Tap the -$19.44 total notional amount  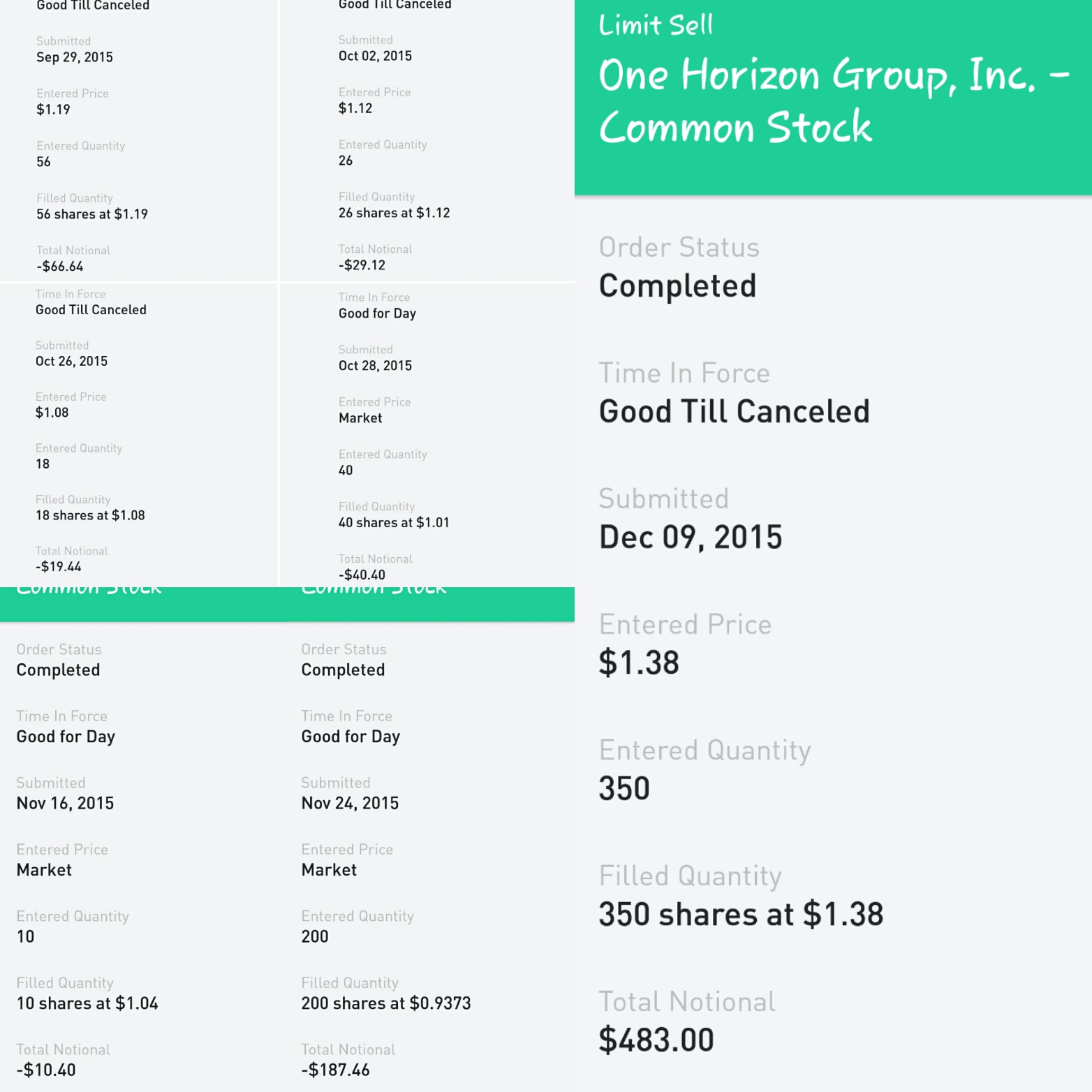(x=59, y=566)
